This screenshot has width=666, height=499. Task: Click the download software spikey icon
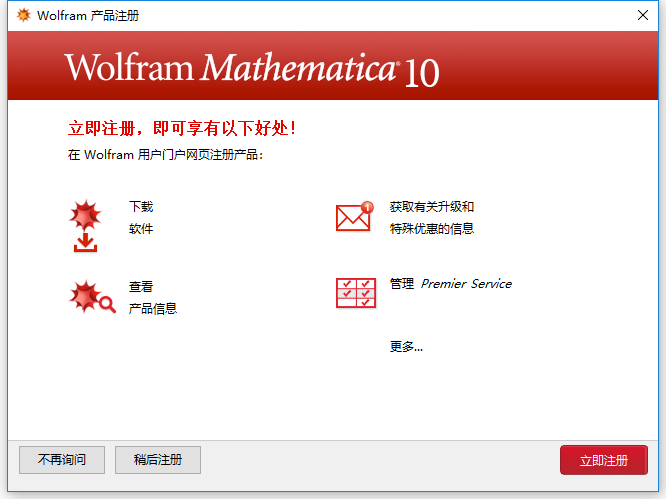(x=85, y=226)
